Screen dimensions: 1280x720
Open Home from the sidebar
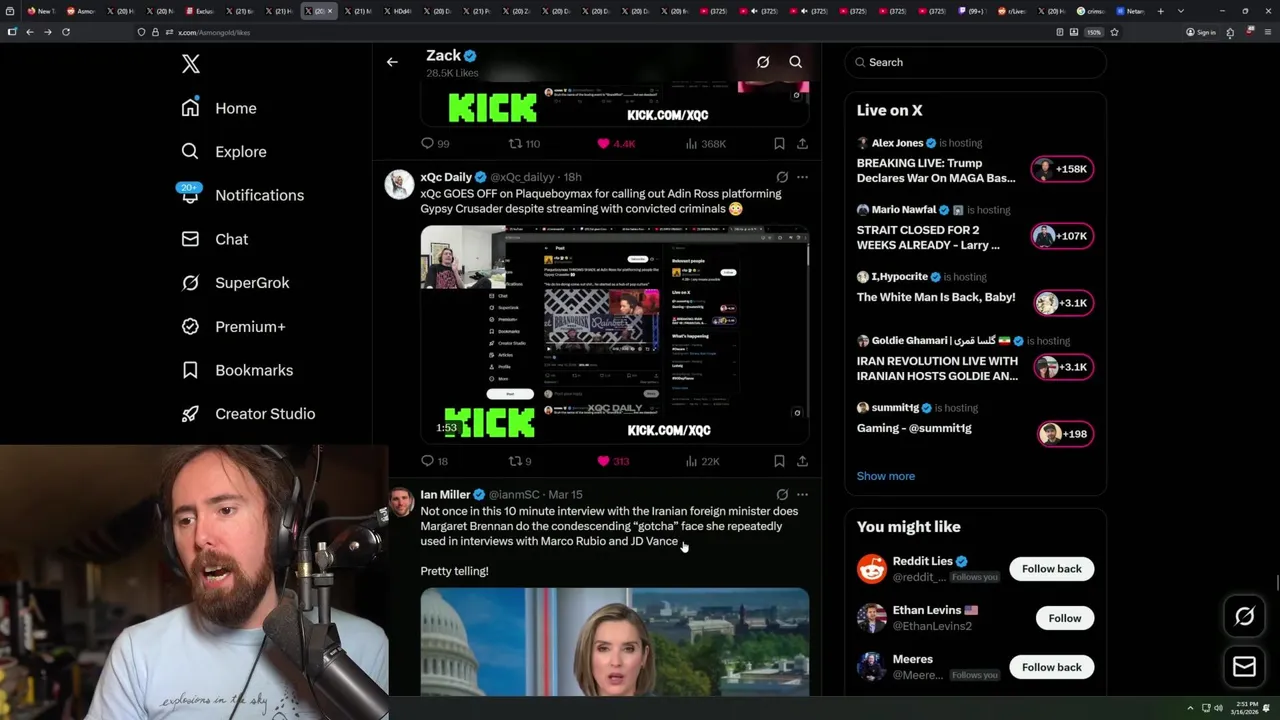tap(219, 108)
